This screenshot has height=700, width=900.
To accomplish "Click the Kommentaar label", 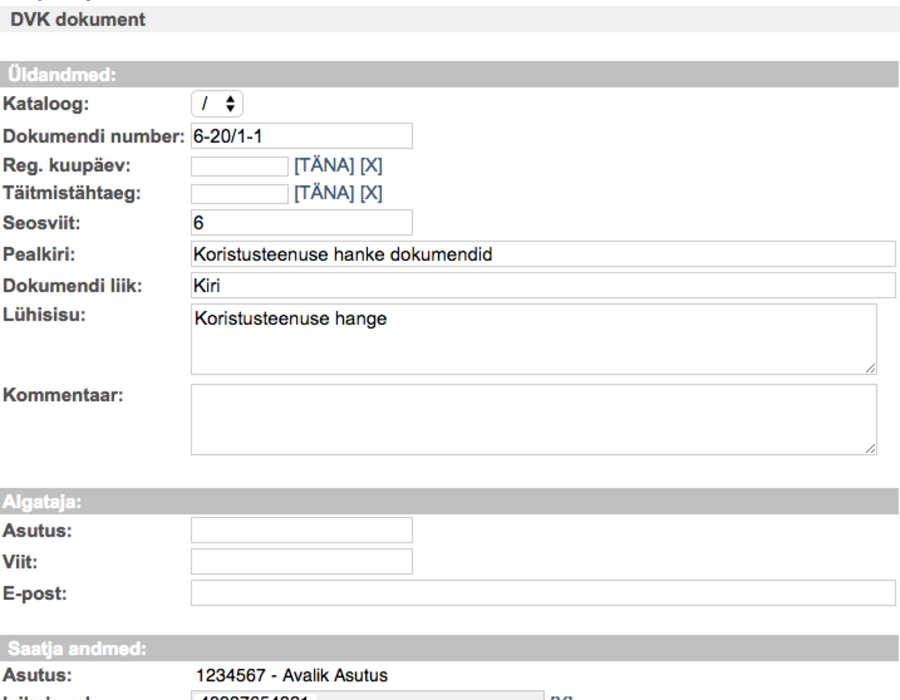I will (63, 395).
